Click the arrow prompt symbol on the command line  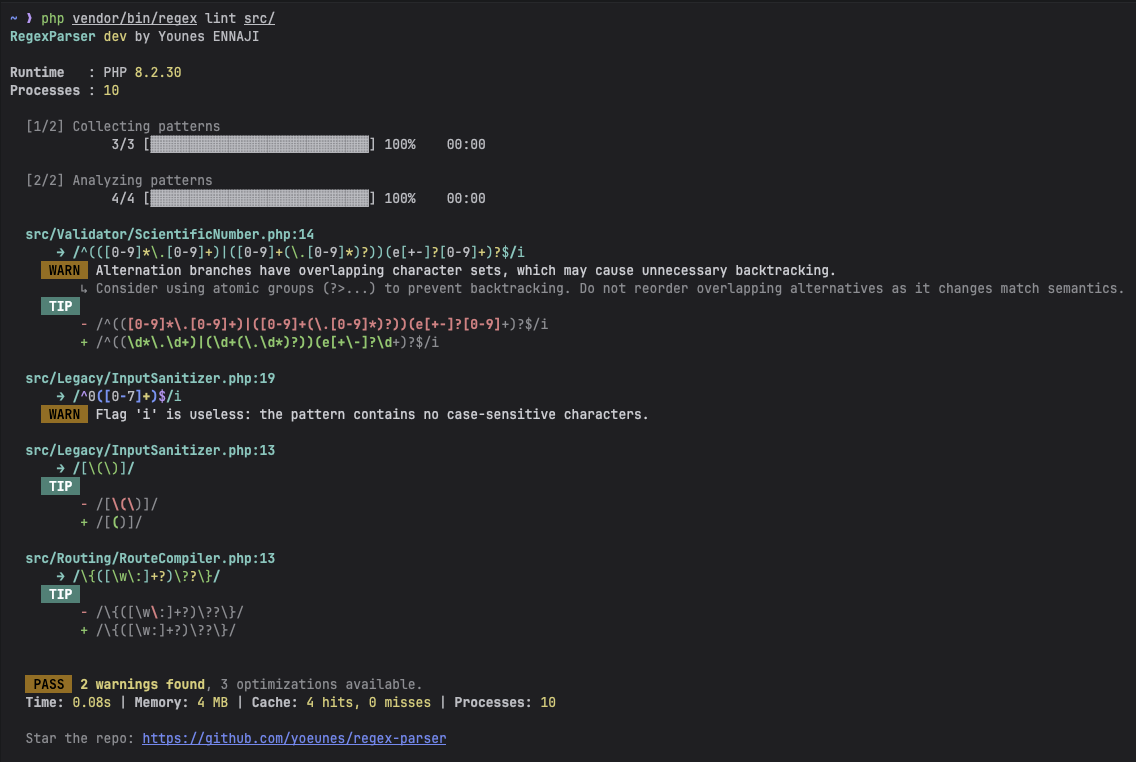point(28,17)
